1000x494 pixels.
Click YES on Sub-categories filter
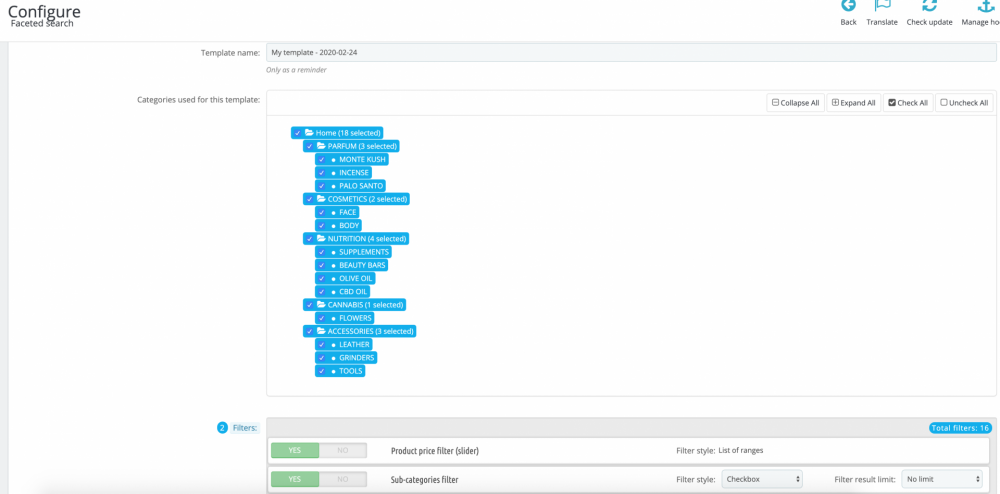coord(295,479)
